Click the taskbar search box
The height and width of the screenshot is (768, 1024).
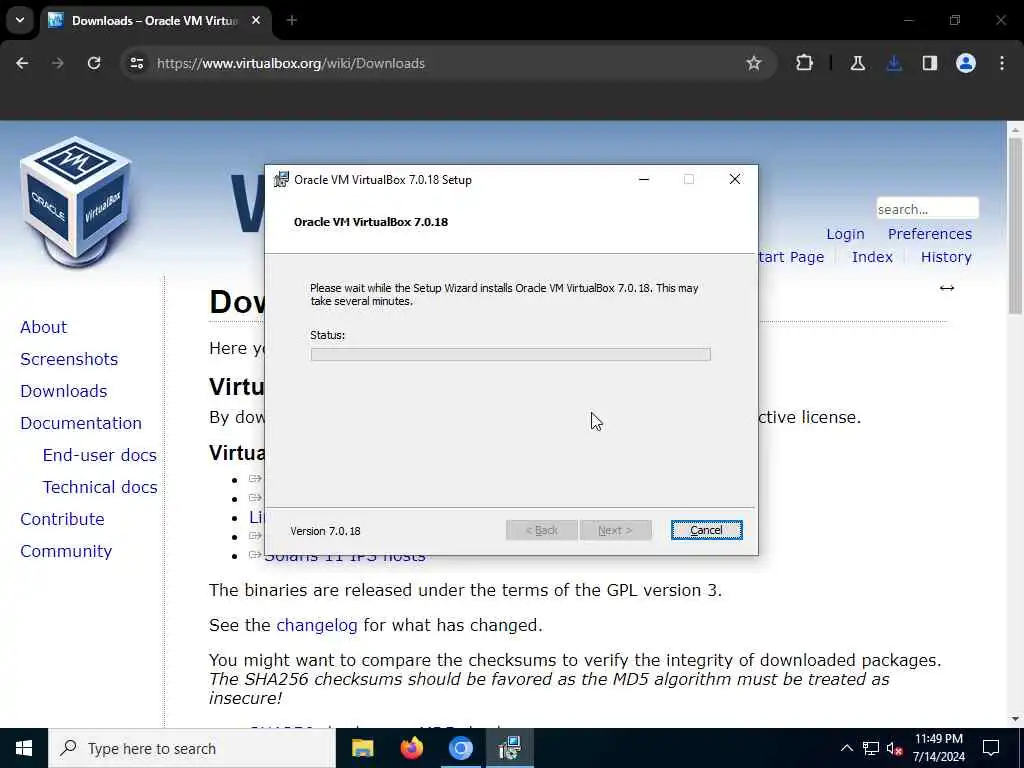(x=192, y=748)
